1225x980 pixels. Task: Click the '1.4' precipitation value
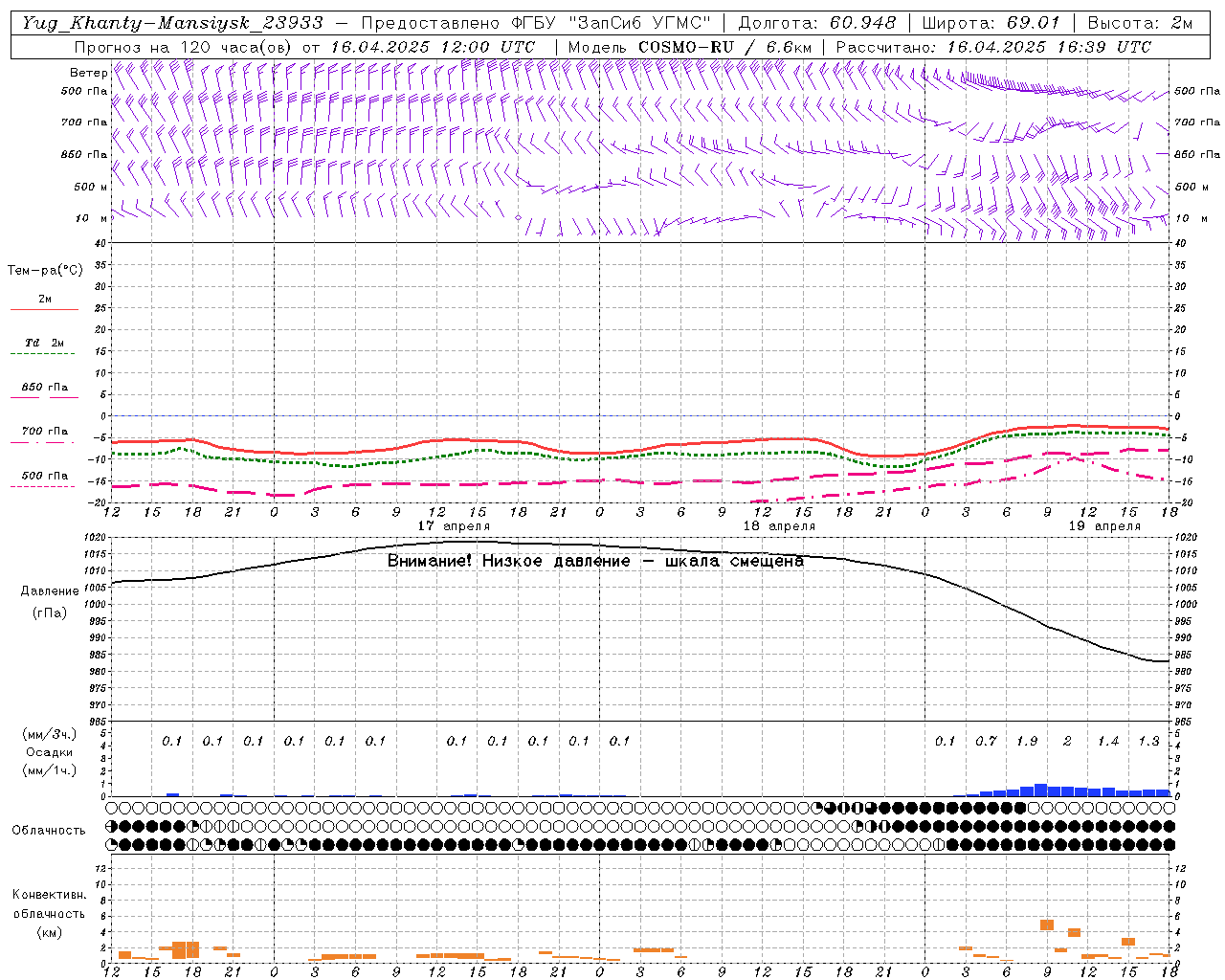pyautogui.click(x=1108, y=742)
